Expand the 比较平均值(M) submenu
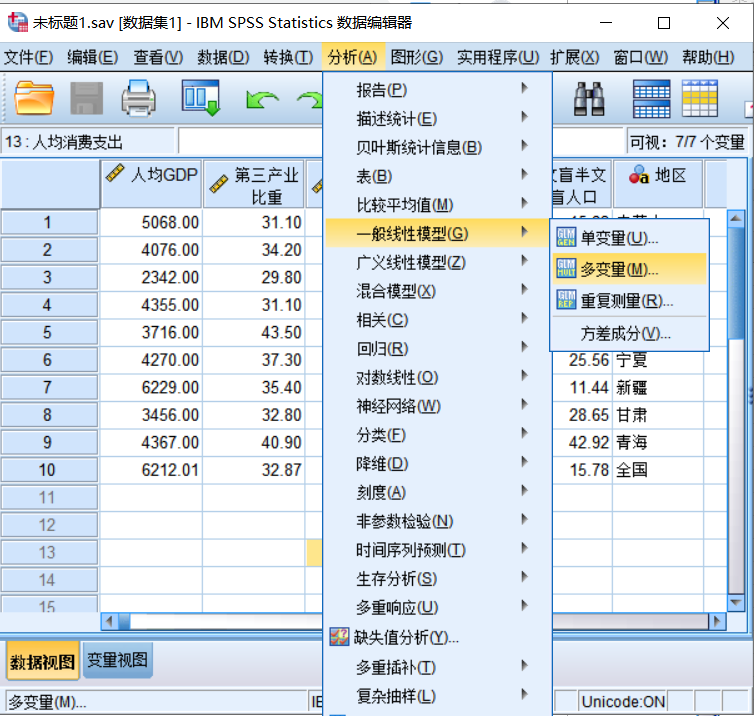This screenshot has width=754, height=716. point(438,205)
